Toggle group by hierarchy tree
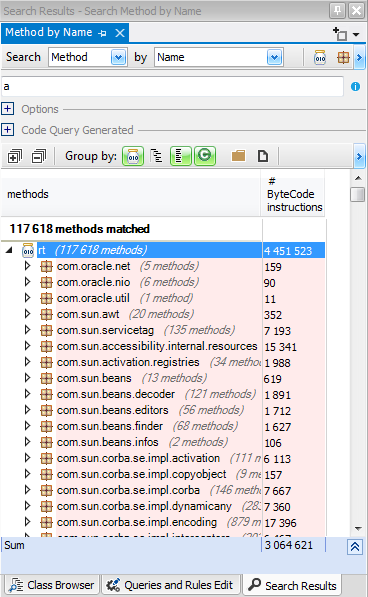Image resolution: width=368 pixels, height=597 pixels. [156, 156]
